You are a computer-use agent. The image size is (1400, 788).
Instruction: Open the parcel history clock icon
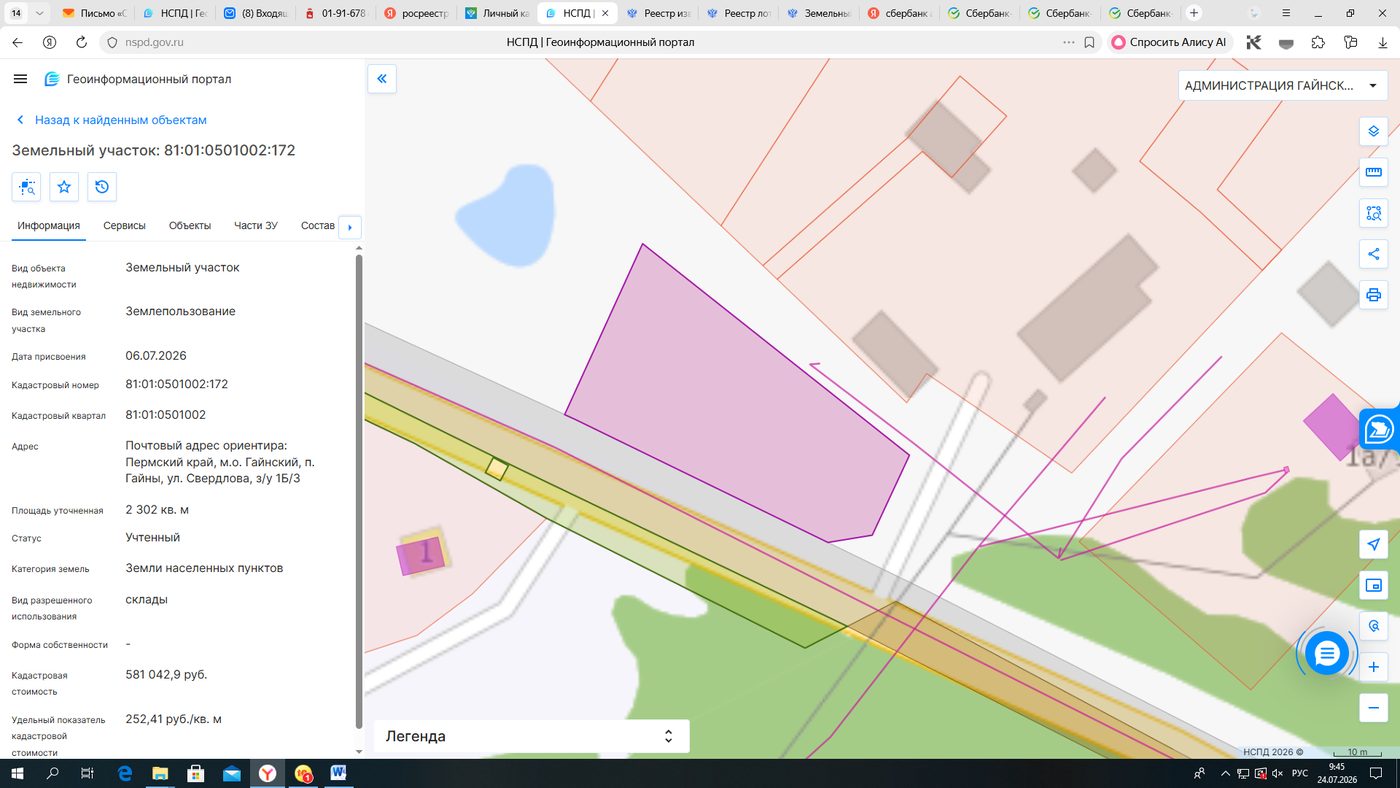102,187
